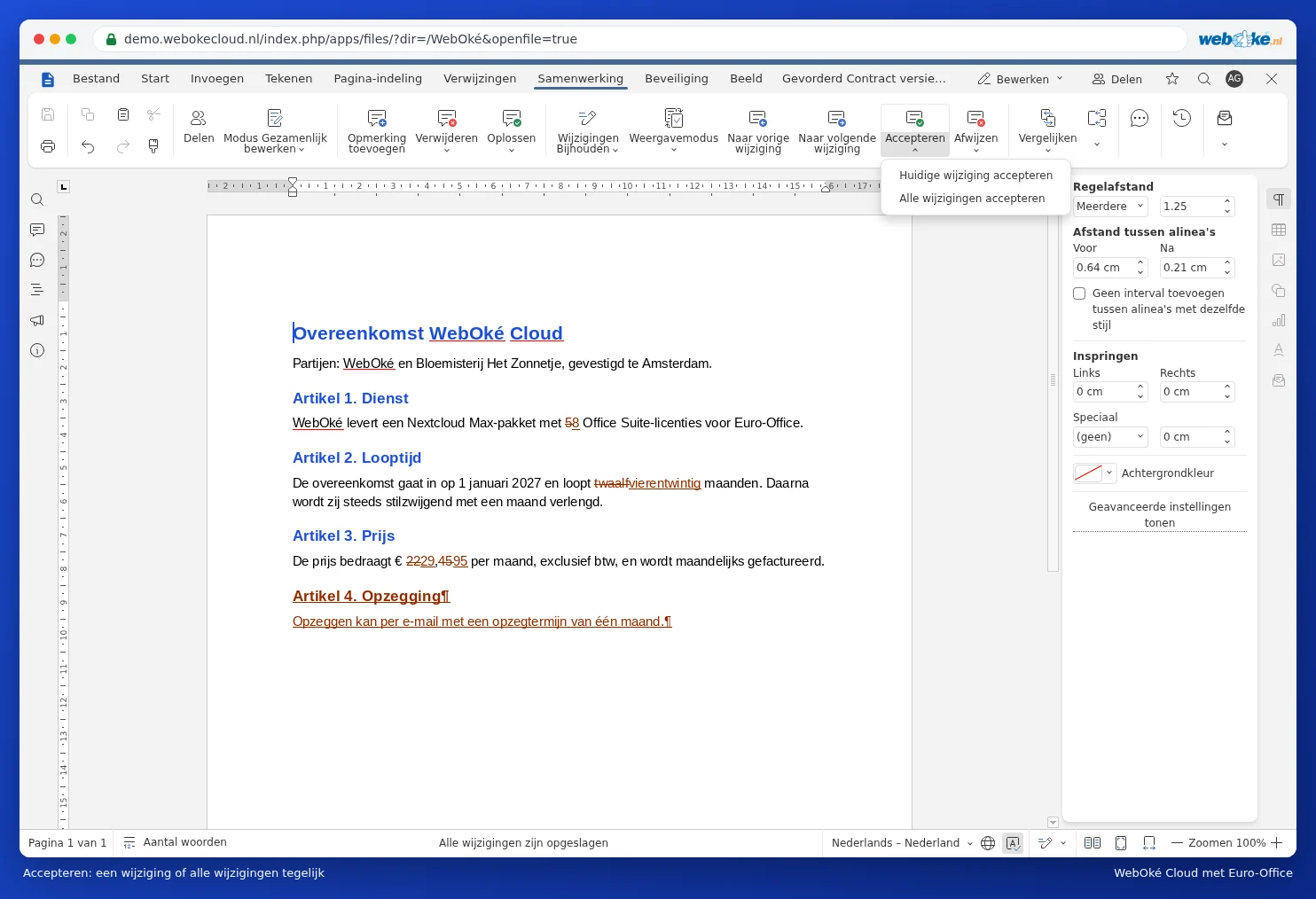The width and height of the screenshot is (1316, 899).
Task: Open the comments panel in left sidebar
Action: click(x=37, y=230)
